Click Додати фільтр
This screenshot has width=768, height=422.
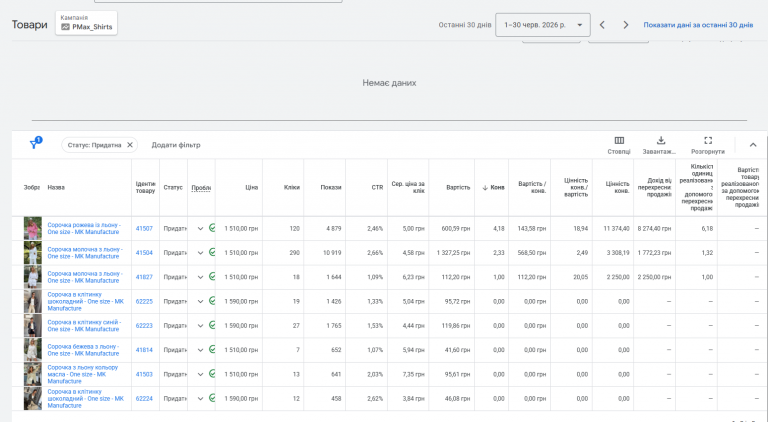coord(176,145)
